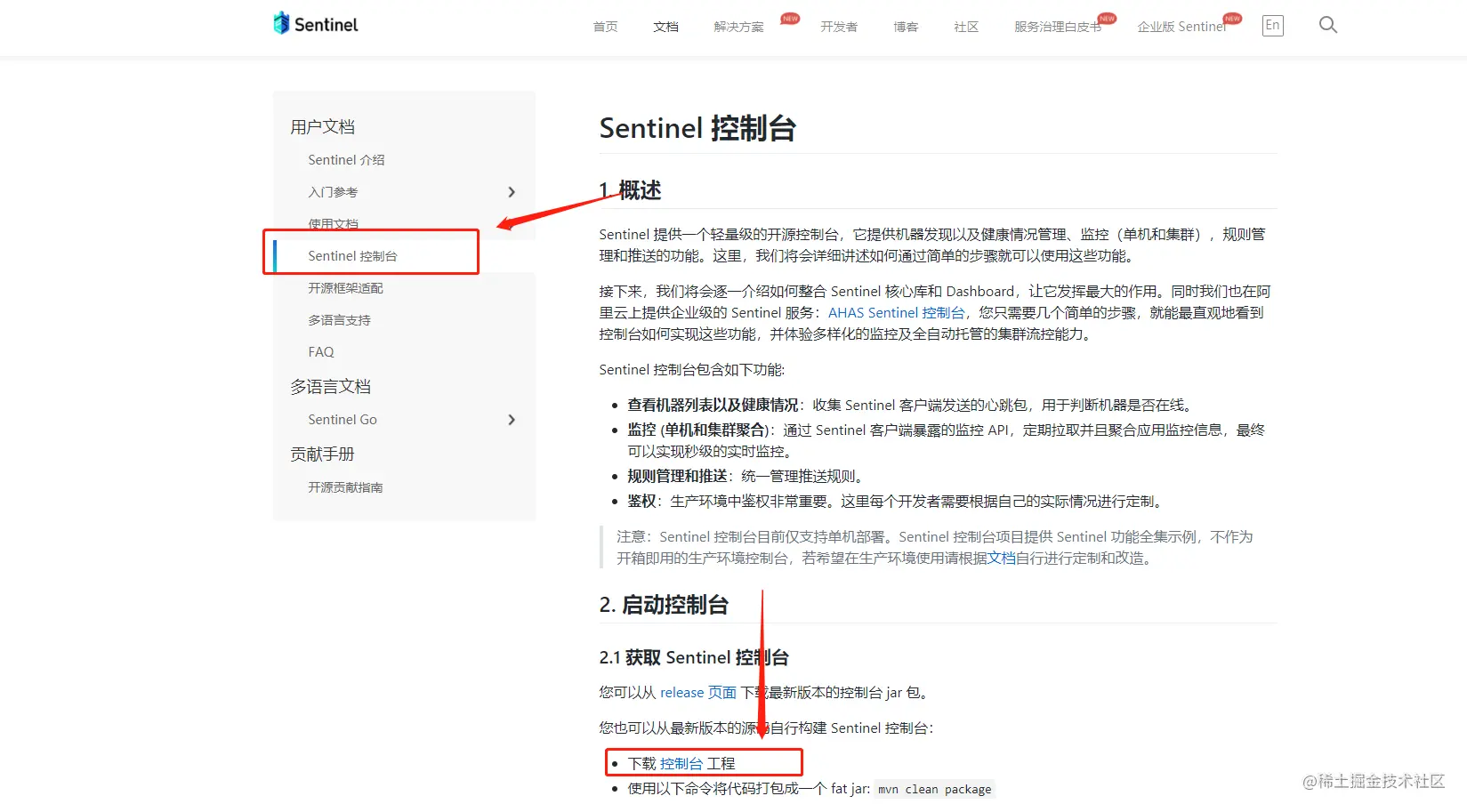Click the 贡献手册 sidebar heading
This screenshot has height=812, width=1467.
(x=322, y=454)
